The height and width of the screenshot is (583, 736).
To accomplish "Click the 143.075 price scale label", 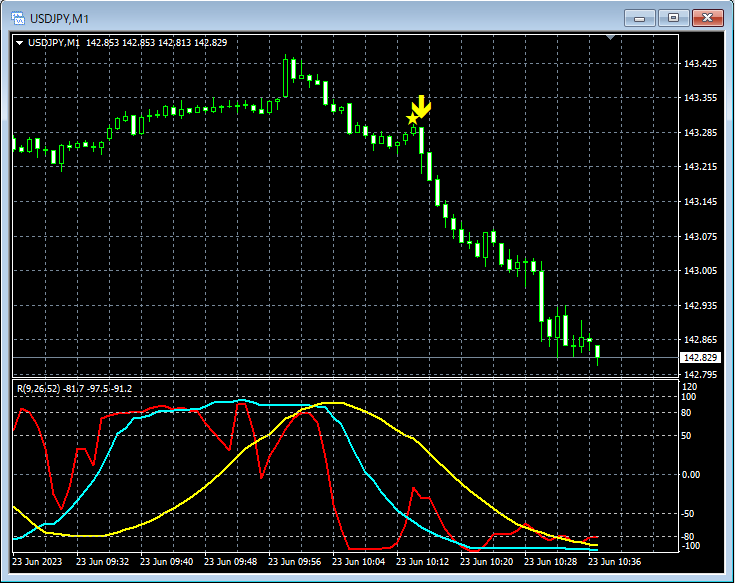I will click(700, 237).
